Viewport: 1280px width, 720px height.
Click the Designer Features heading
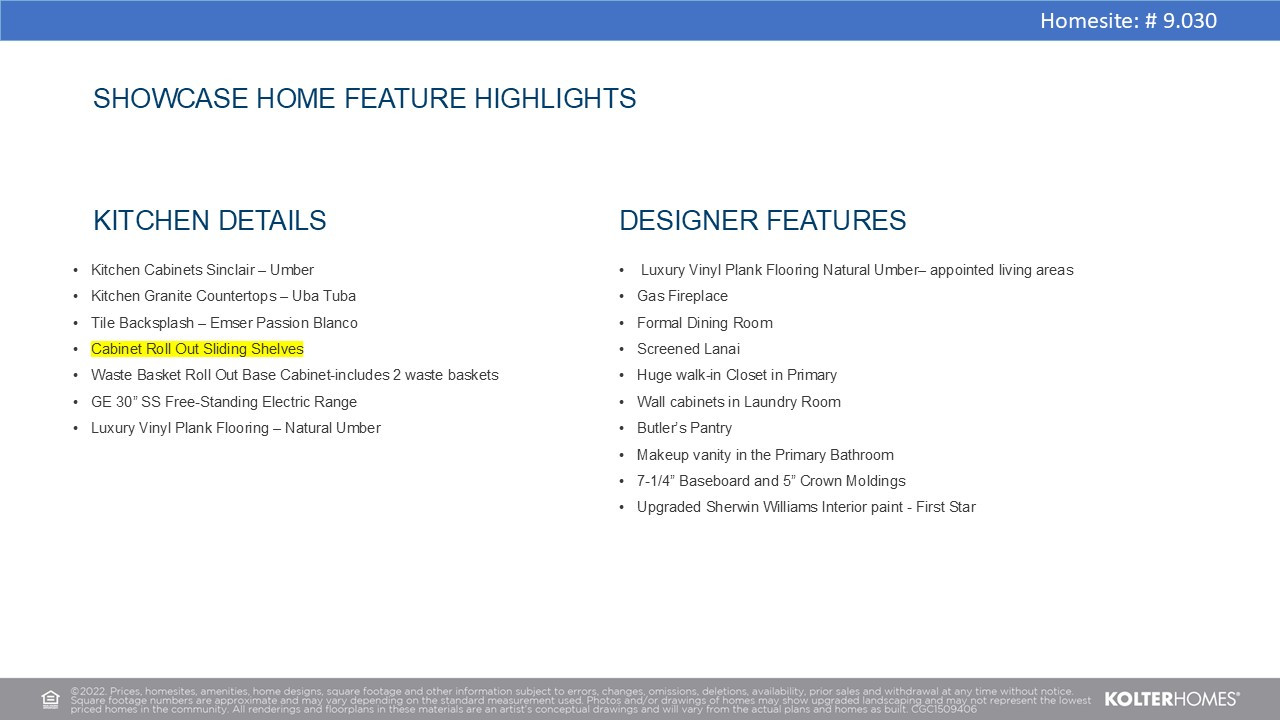coord(762,221)
